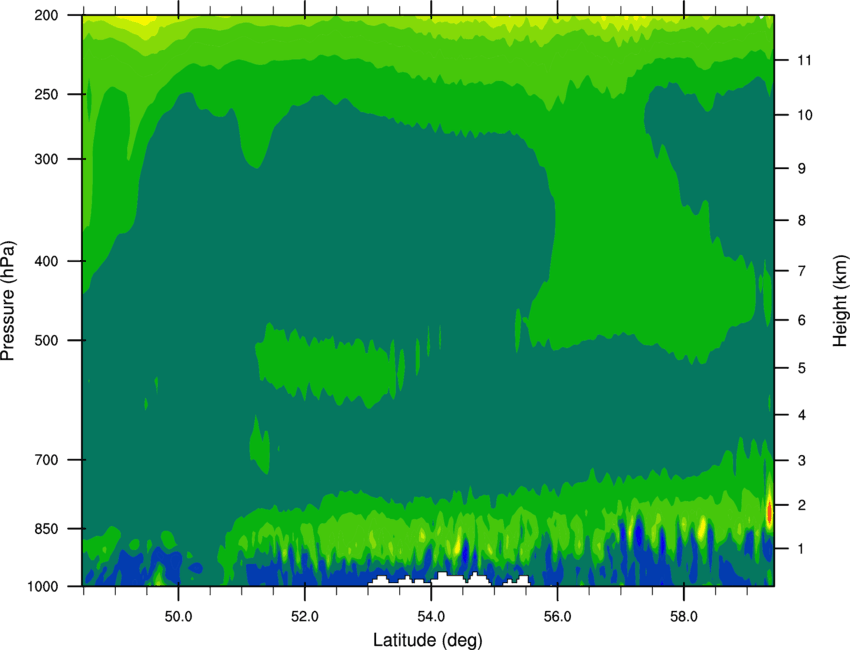Click the 400 pressure tick label

point(46,261)
